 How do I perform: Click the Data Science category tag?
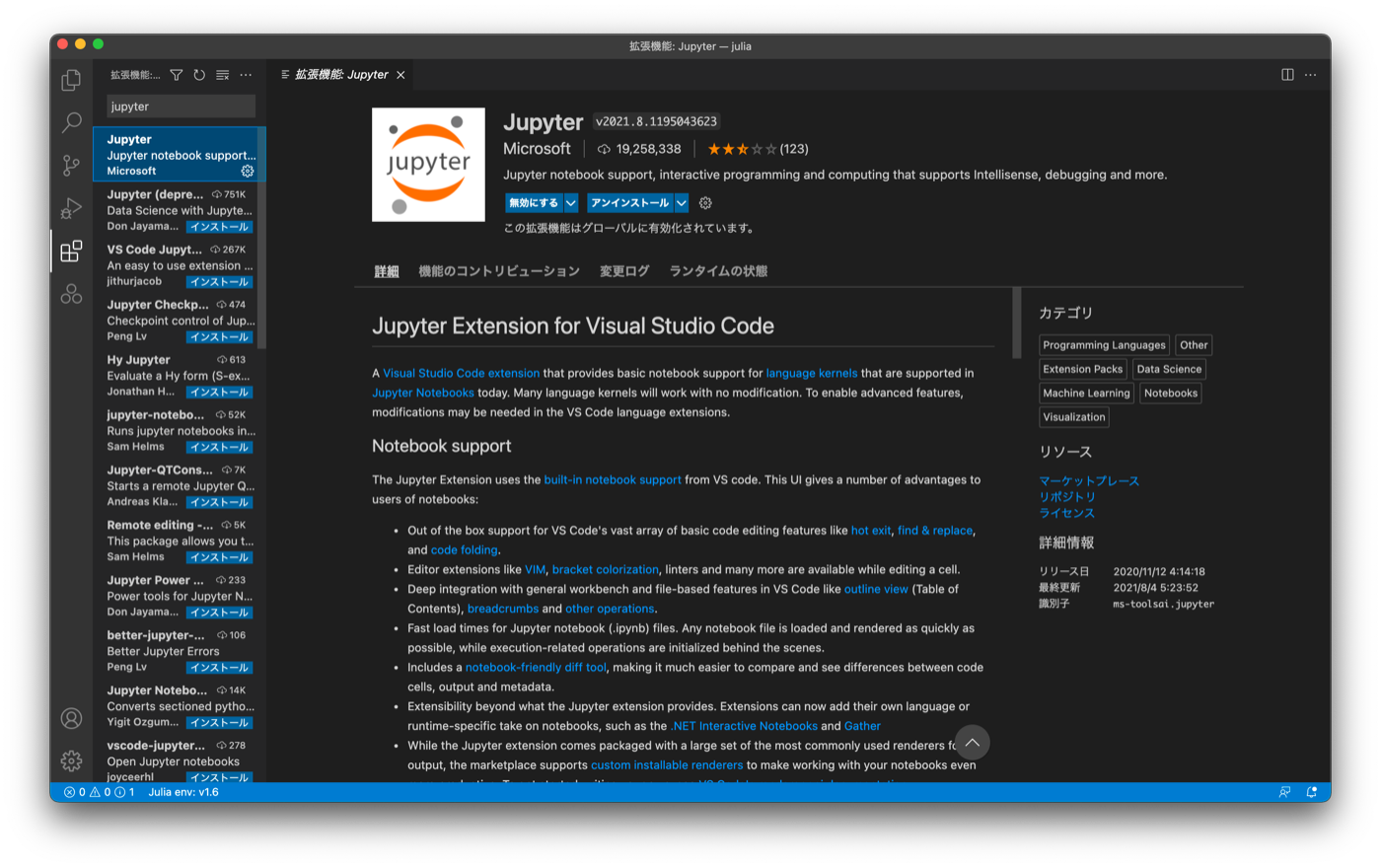[x=1169, y=369]
